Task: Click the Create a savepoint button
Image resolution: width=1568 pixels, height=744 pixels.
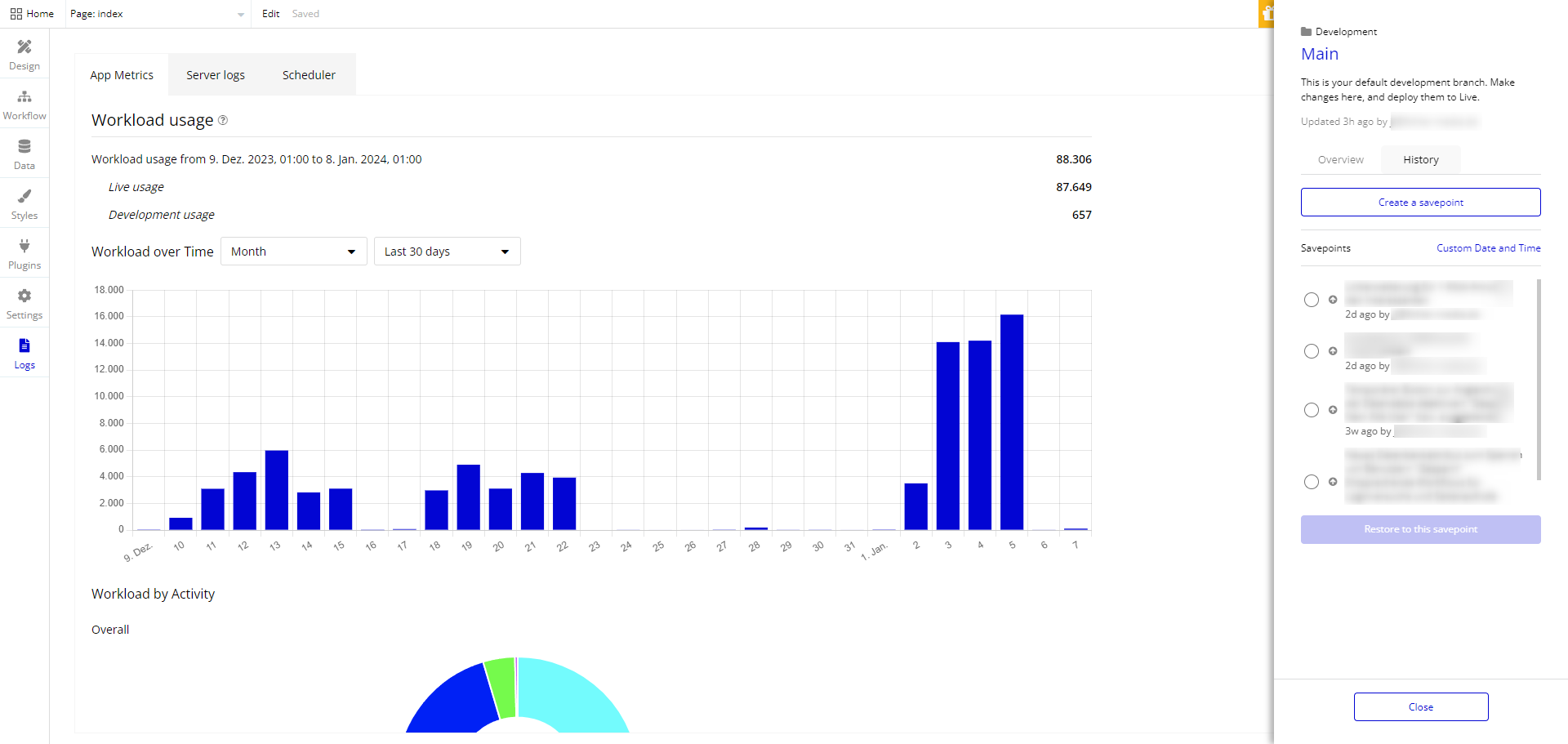Action: (x=1421, y=203)
